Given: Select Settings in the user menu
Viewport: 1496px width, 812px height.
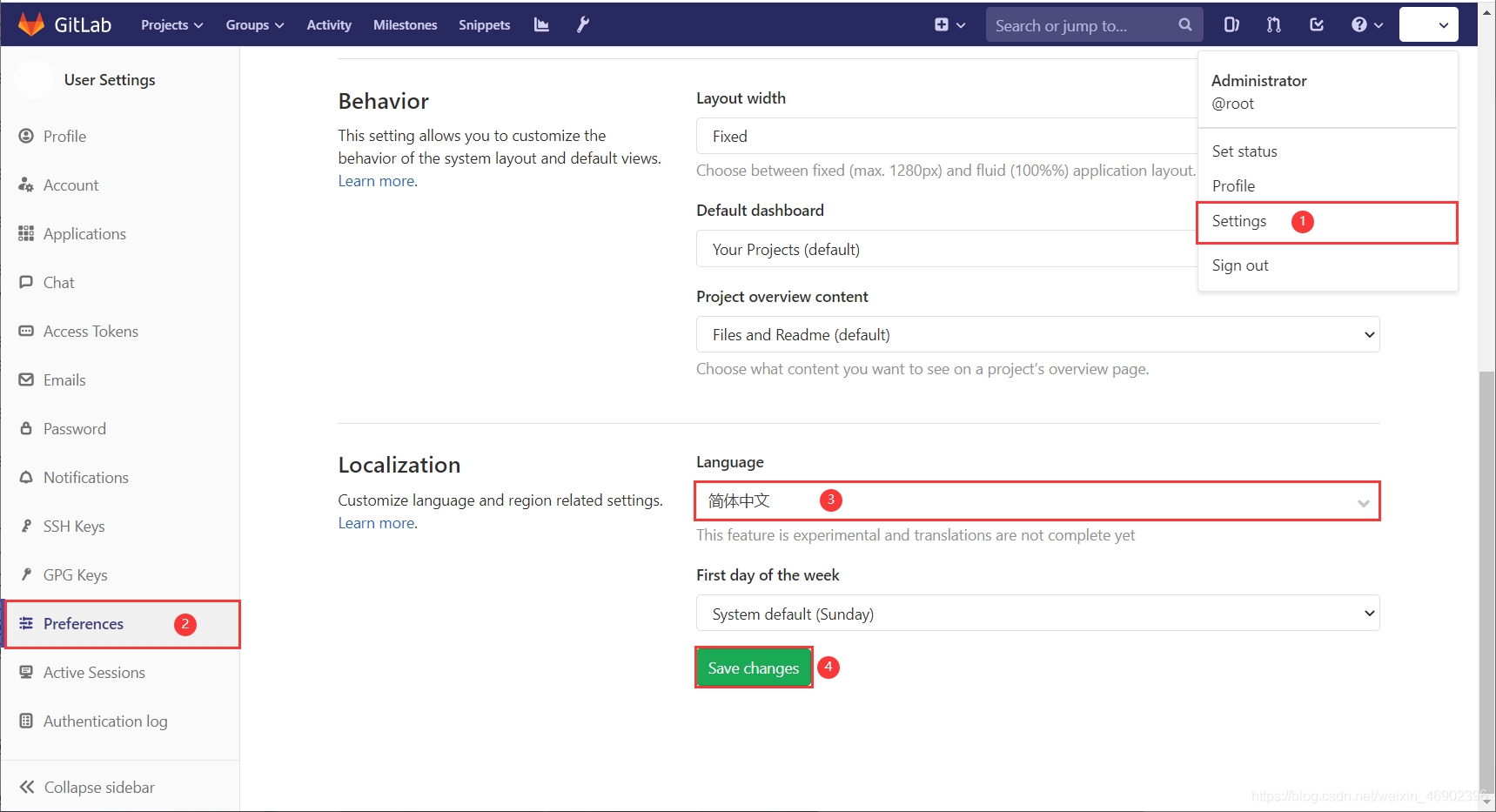Looking at the screenshot, I should pos(1239,221).
